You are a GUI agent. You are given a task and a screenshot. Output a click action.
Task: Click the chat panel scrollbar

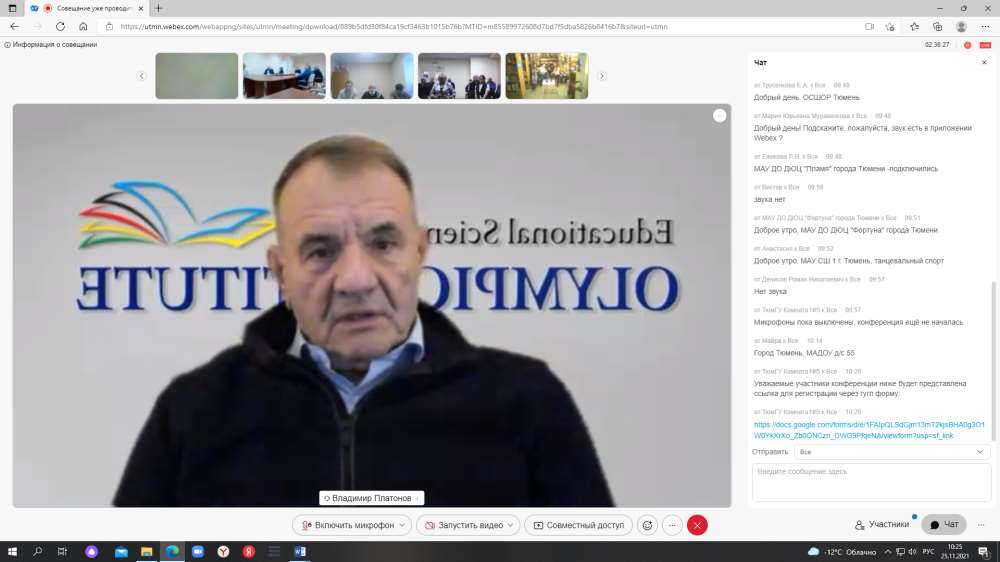pos(993,361)
